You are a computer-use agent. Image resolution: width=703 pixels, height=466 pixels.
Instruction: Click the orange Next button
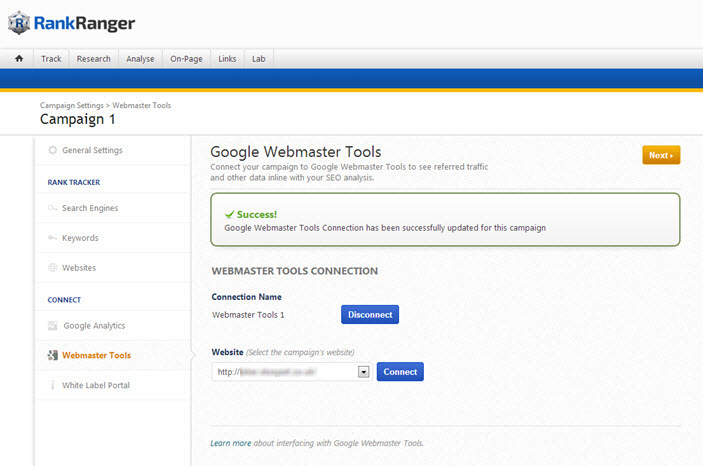click(661, 155)
